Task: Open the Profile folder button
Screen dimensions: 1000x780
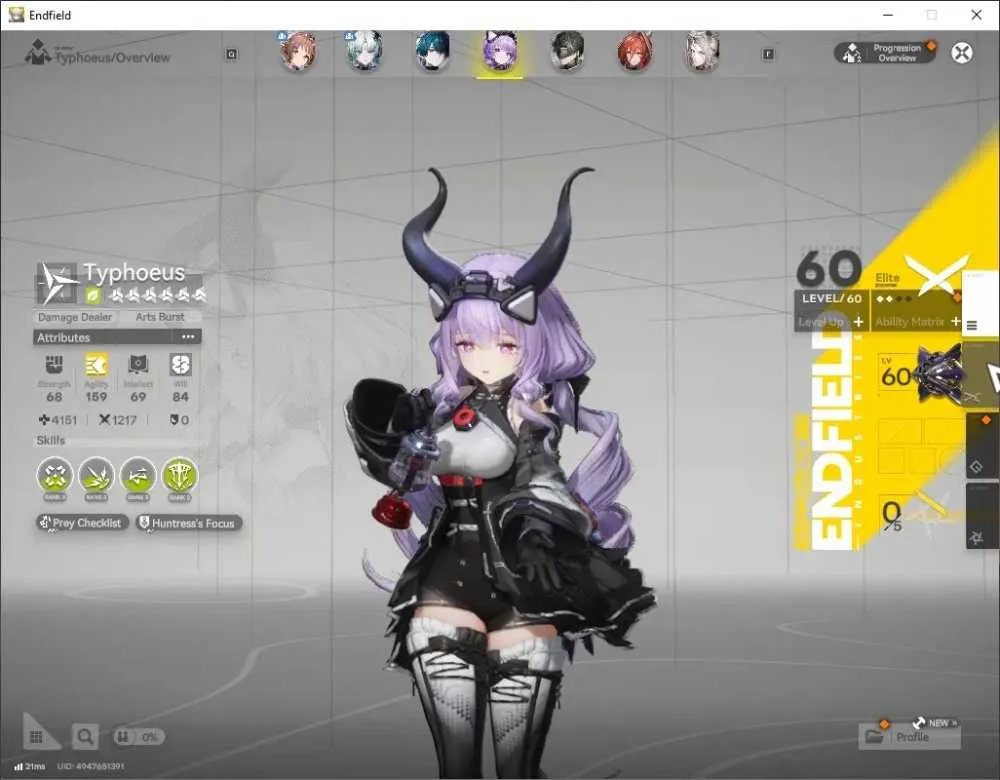Action: 910,737
